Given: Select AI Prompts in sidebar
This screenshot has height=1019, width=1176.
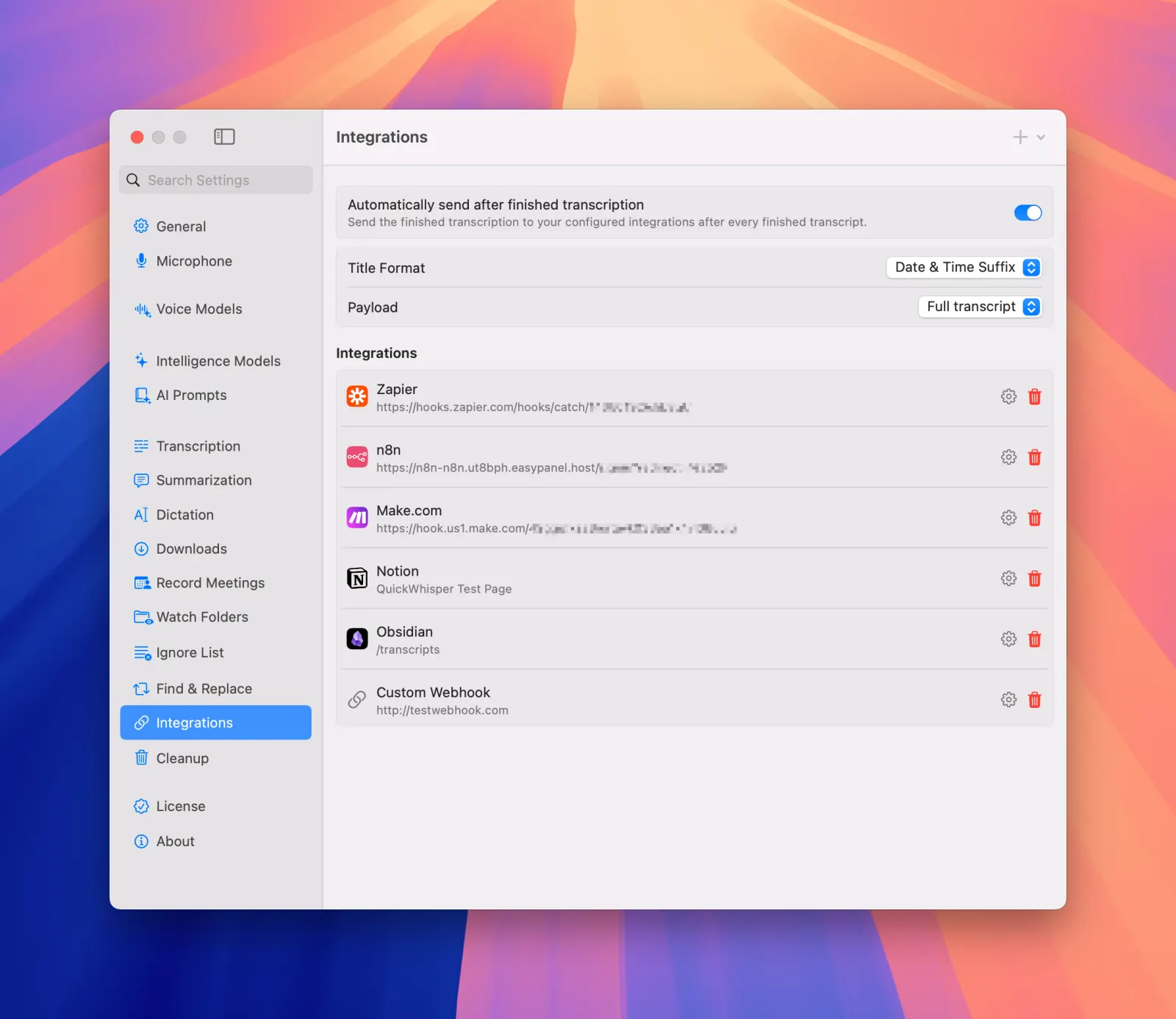Looking at the screenshot, I should [216, 396].
